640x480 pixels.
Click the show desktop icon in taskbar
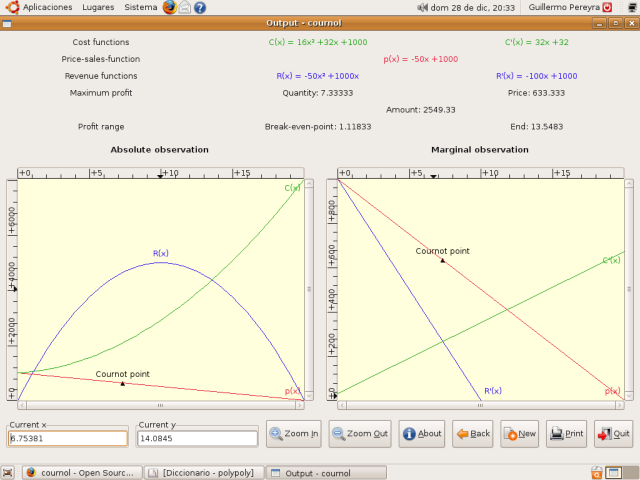click(8, 472)
